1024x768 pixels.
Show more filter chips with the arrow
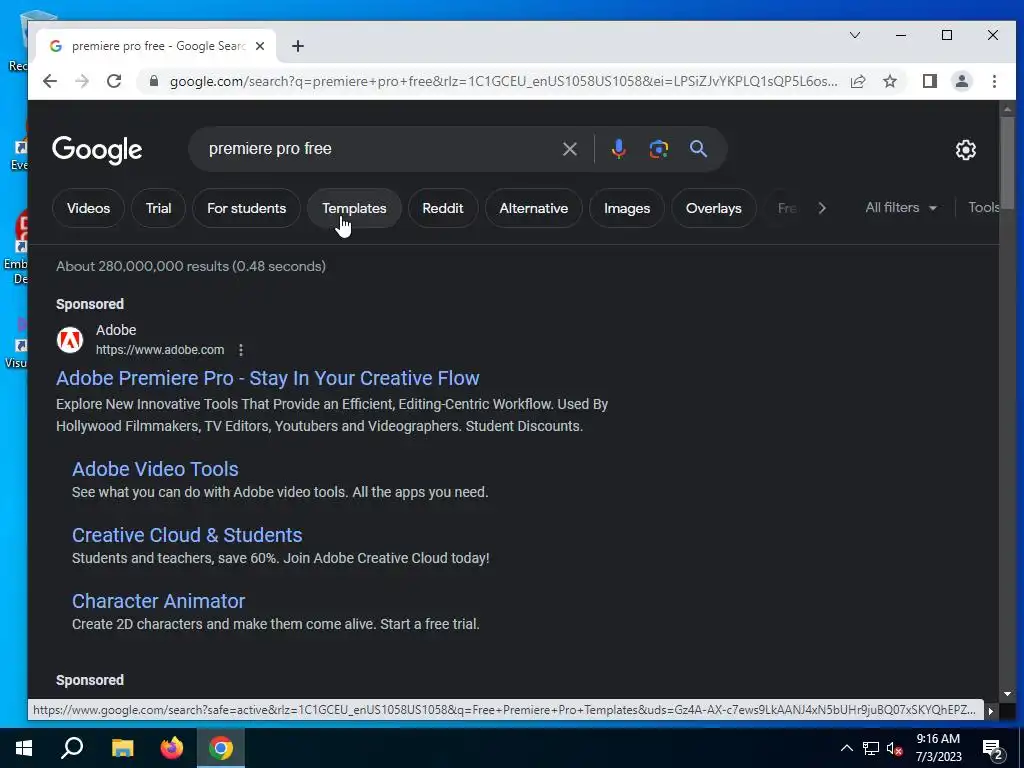coord(822,208)
